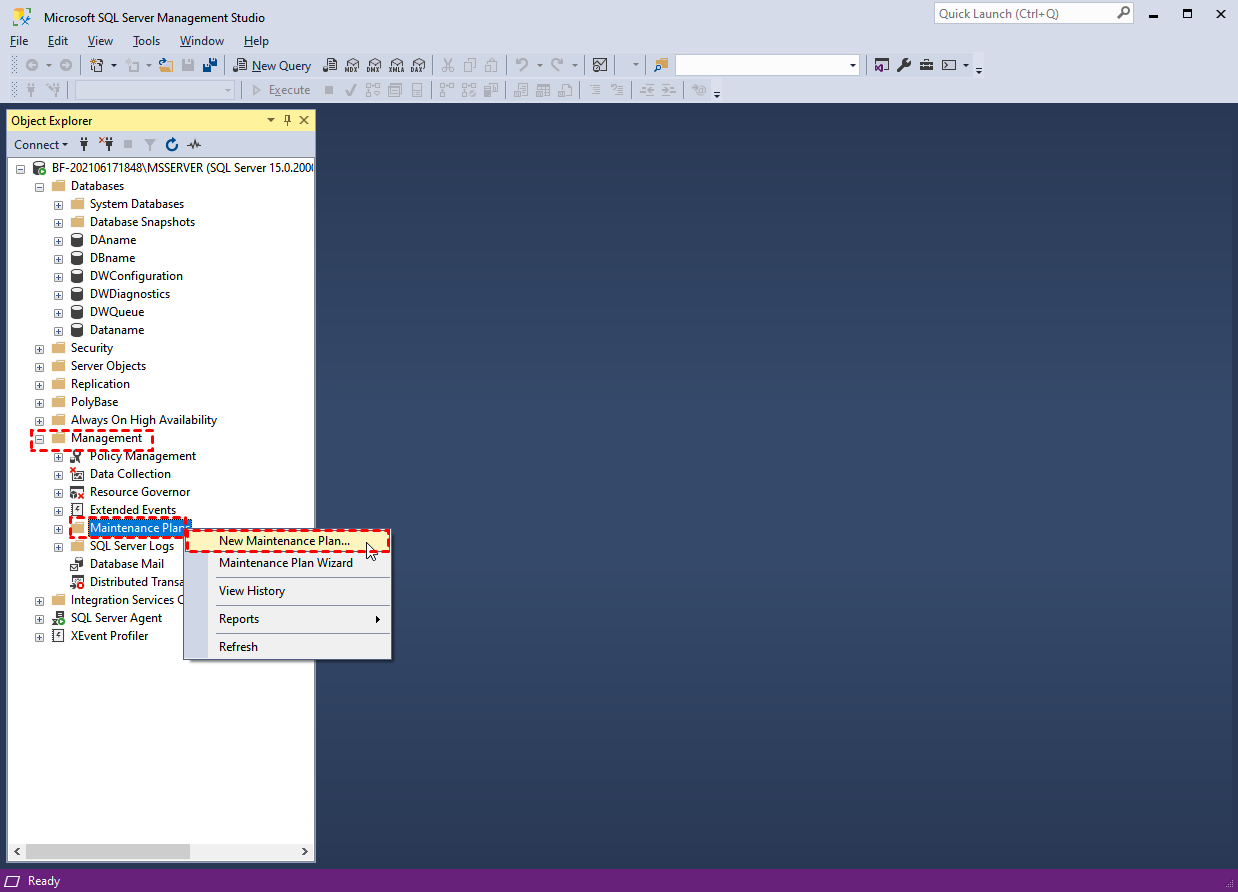Open the command window icon dropdown arrow
1238x892 pixels.
(966, 65)
